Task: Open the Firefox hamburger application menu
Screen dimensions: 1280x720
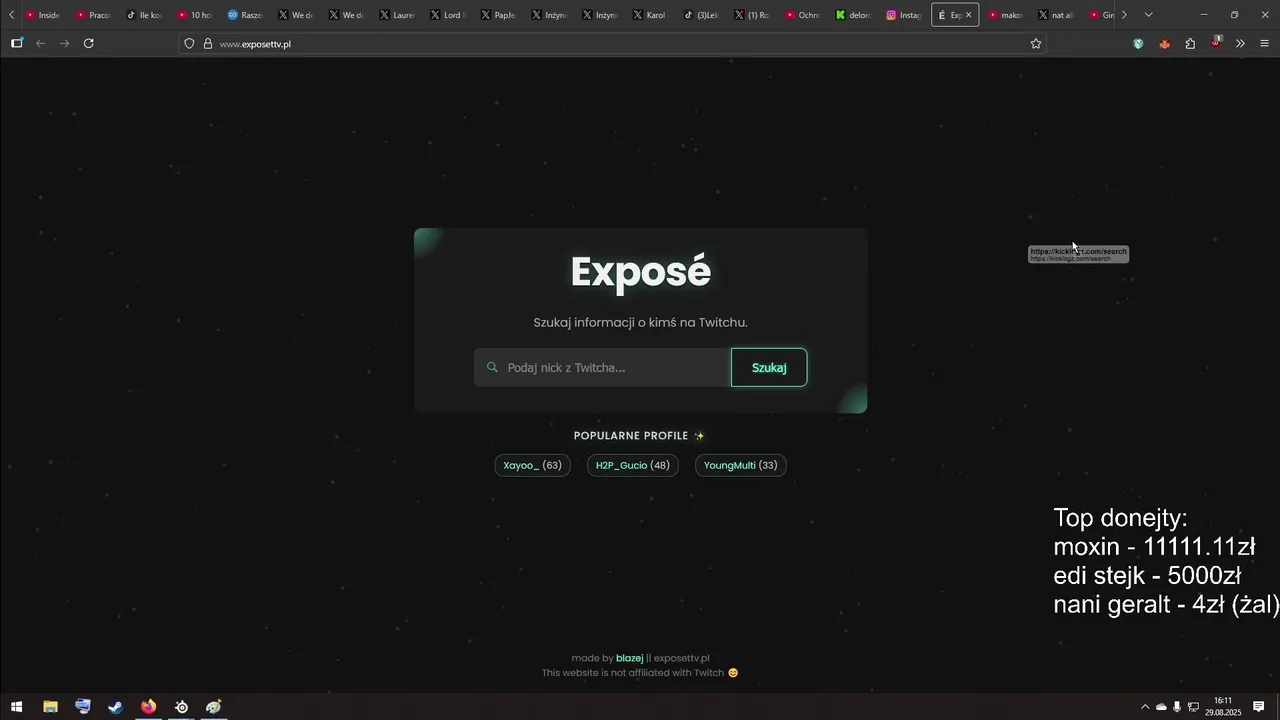Action: [x=1264, y=44]
